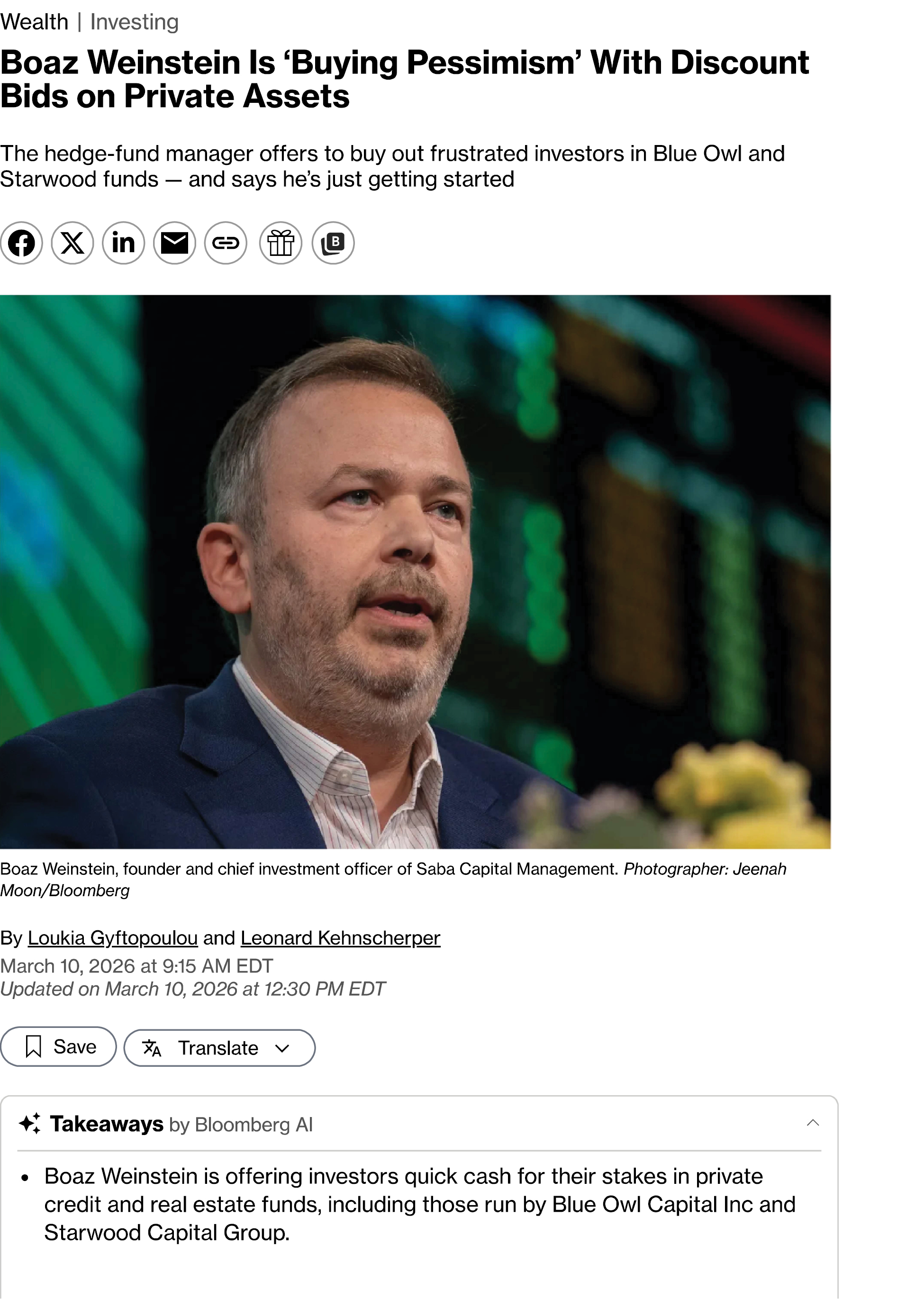Screen dimensions: 924x1299
Task: Share article on Facebook
Action: coord(22,244)
